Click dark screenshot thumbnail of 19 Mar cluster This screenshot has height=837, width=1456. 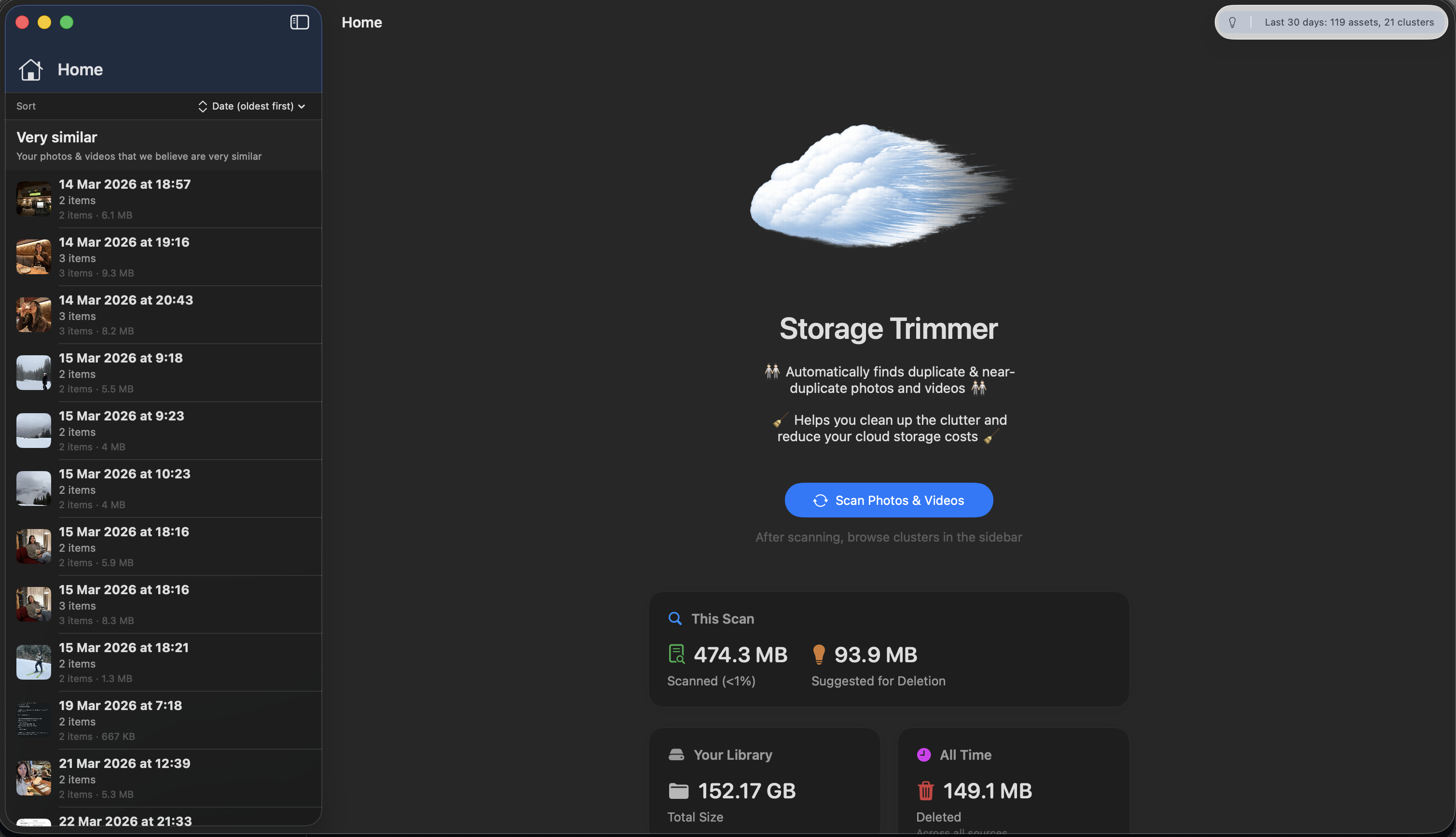[x=33, y=720]
